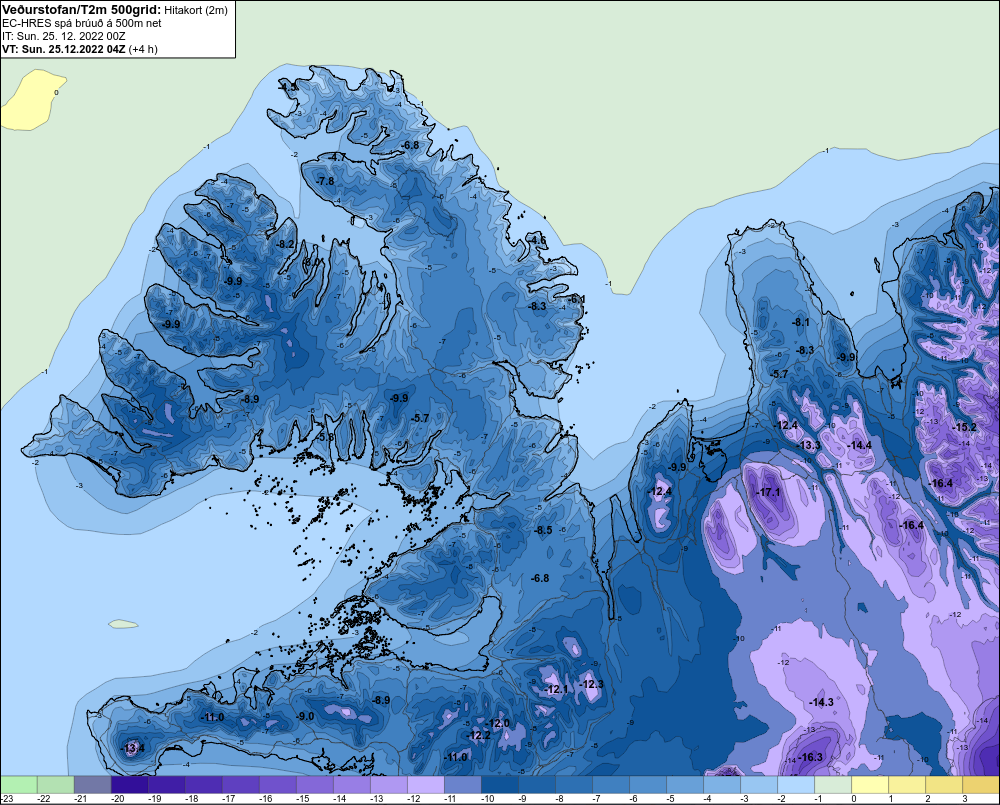
Task: Click the -6.1 coastal temperature value
Action: [x=577, y=299]
